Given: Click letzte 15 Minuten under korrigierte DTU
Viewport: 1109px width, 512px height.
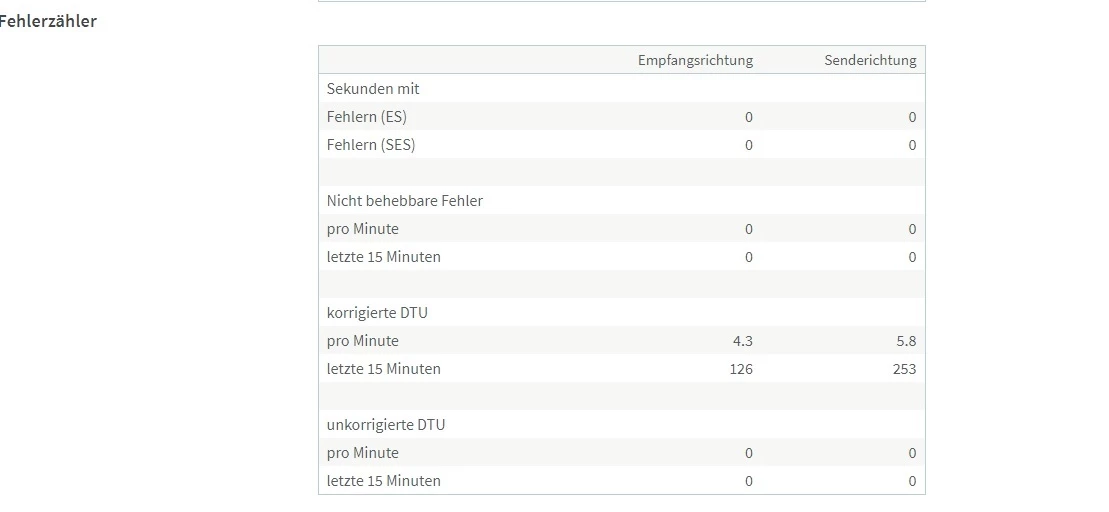Looking at the screenshot, I should [383, 369].
